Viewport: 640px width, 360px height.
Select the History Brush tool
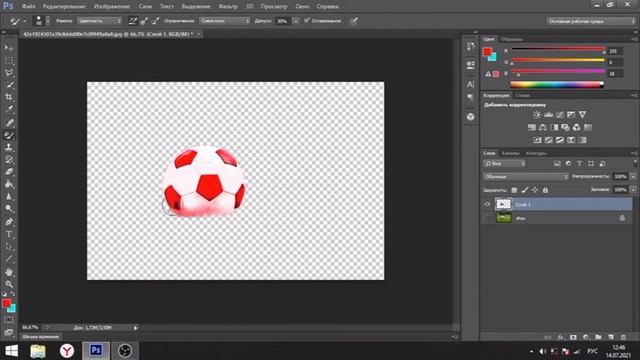click(9, 159)
